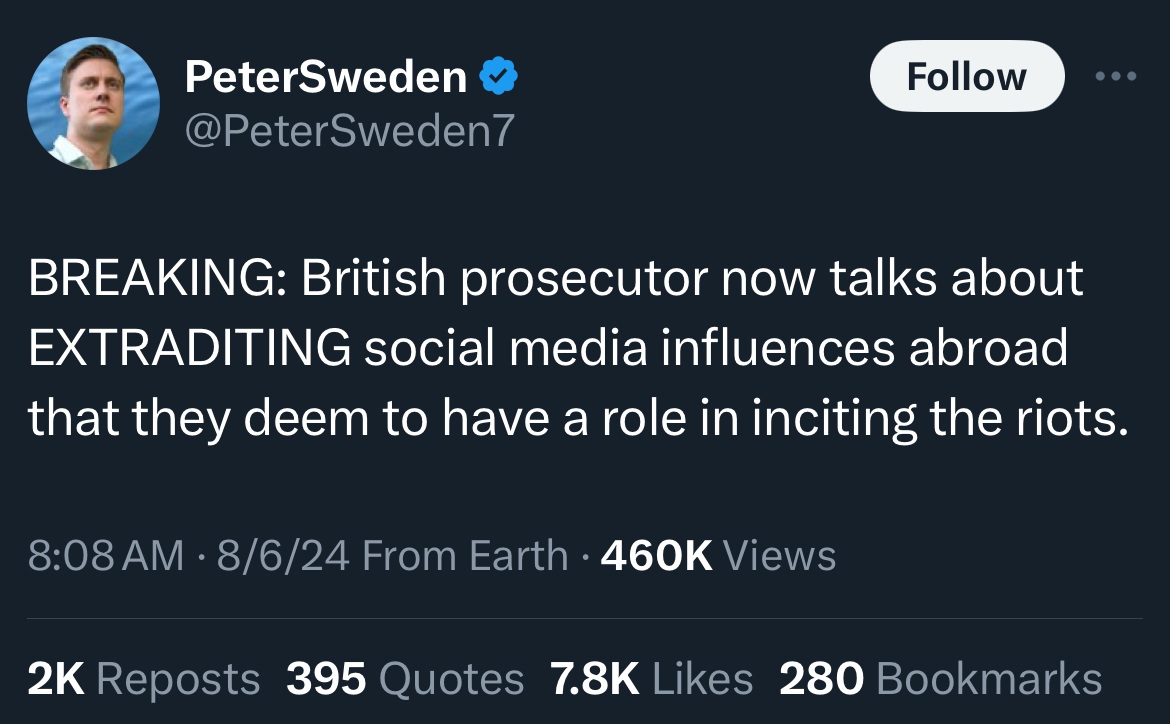This screenshot has width=1170, height=724.
Task: Click the 8:08 AM timestamp
Action: [106, 555]
